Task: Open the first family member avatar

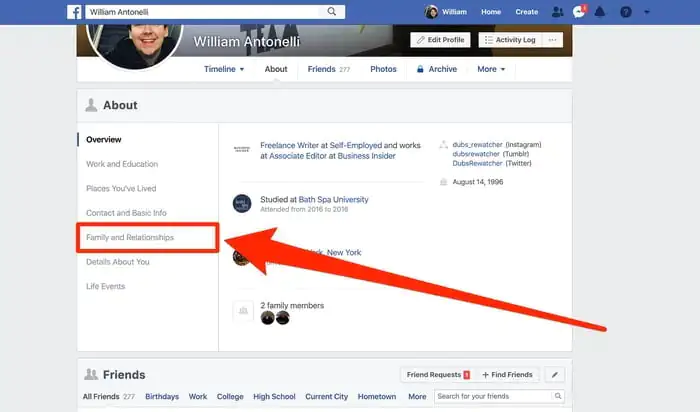Action: (267, 318)
